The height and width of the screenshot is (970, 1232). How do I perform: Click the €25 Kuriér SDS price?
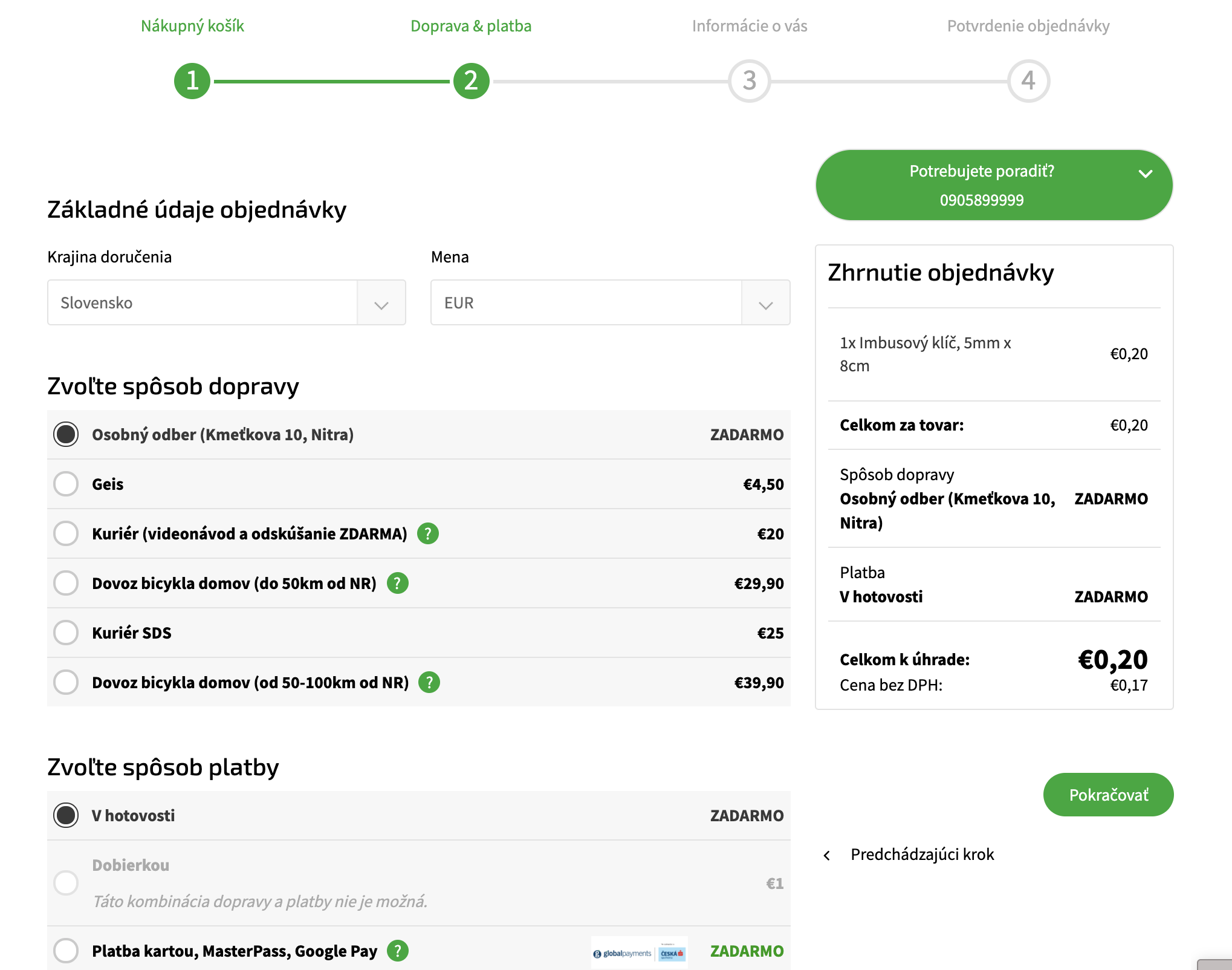[x=771, y=633]
